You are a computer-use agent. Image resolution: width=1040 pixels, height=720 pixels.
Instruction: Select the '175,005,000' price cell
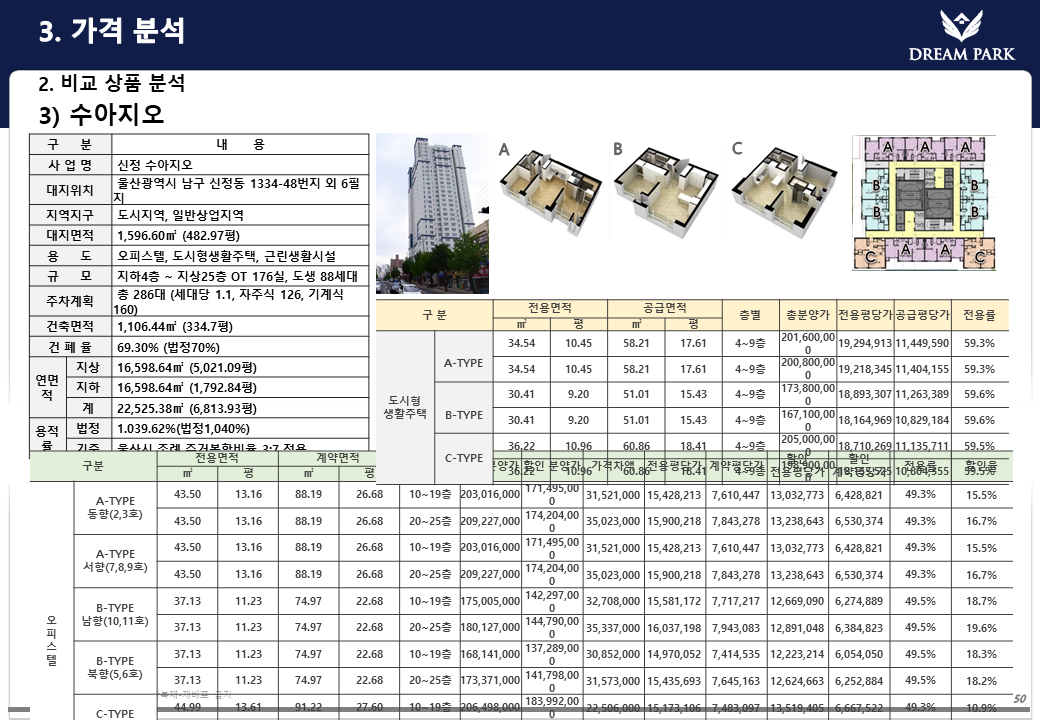coord(490,601)
